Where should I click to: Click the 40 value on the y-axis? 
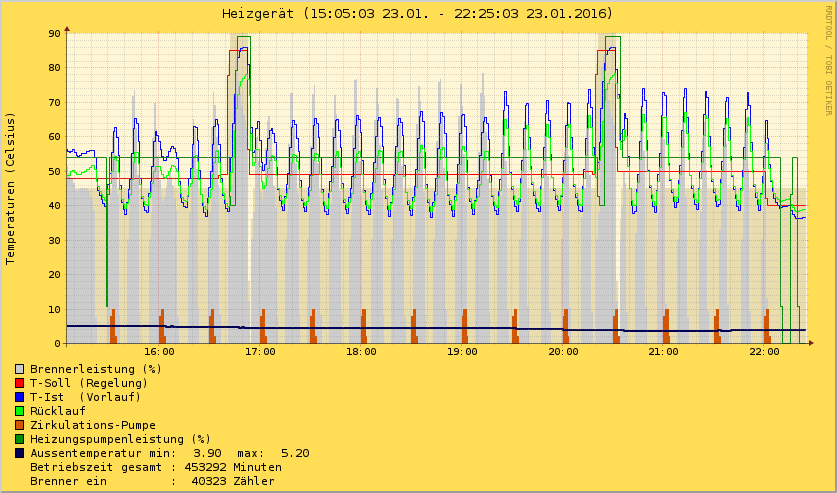pyautogui.click(x=54, y=205)
